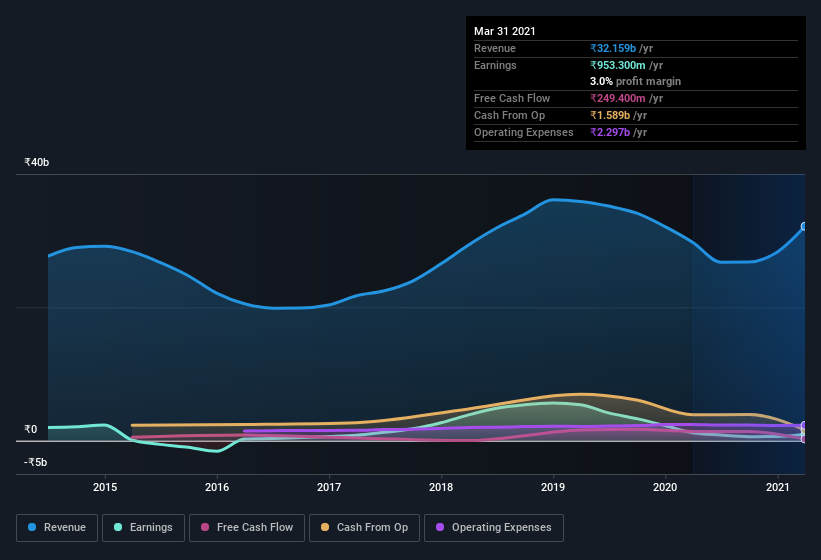Click the Earnings row label in tooltip
Screen dimensions: 821x560
click(495, 65)
